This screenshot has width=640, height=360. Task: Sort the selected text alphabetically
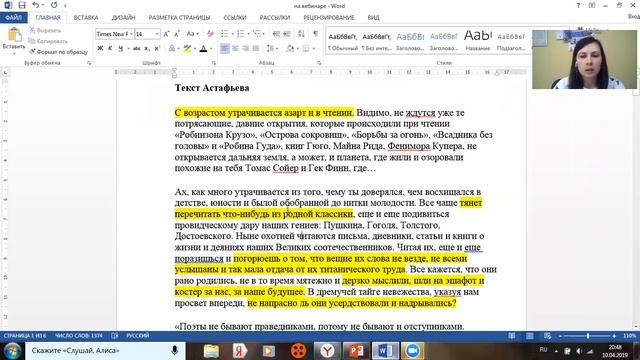[x=301, y=34]
